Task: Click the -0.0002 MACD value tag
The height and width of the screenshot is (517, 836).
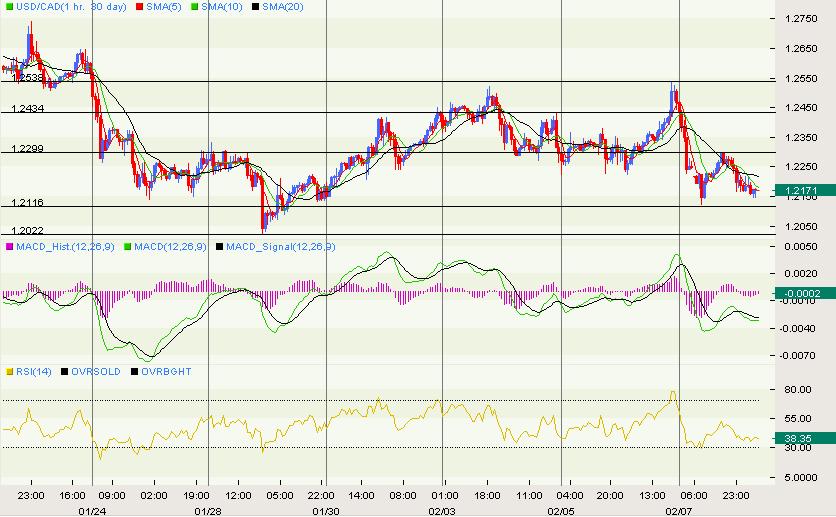Action: pyautogui.click(x=805, y=293)
